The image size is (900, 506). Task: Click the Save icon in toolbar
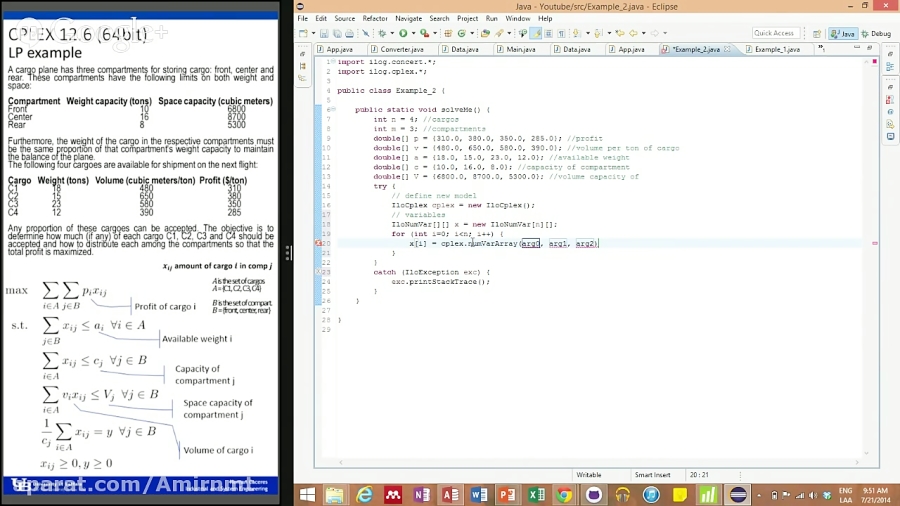point(324,34)
